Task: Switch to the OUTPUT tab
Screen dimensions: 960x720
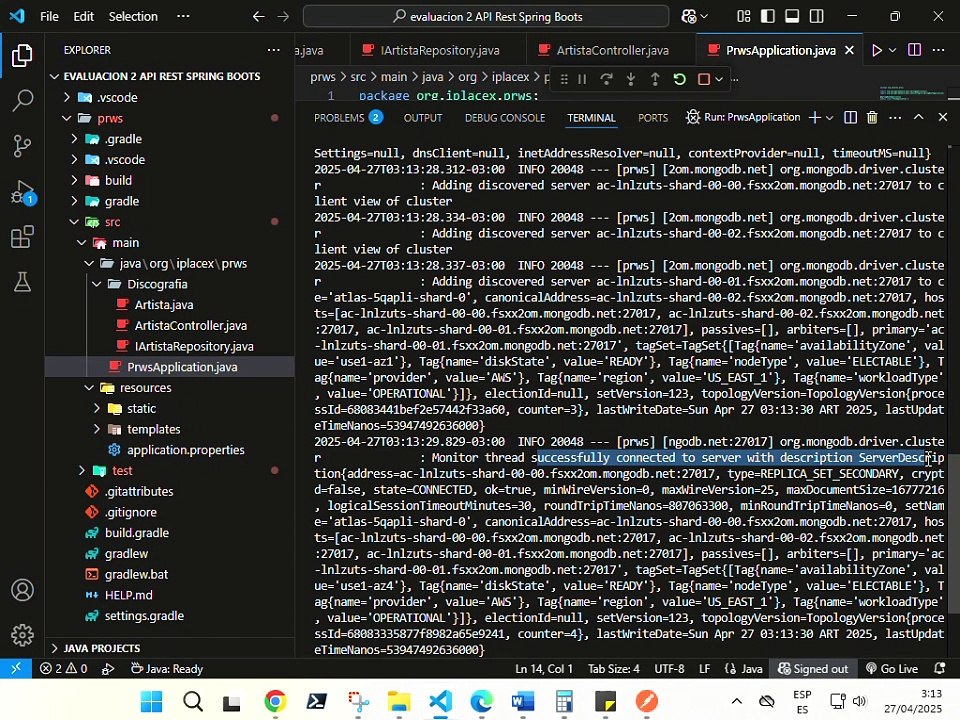Action: pyautogui.click(x=422, y=118)
